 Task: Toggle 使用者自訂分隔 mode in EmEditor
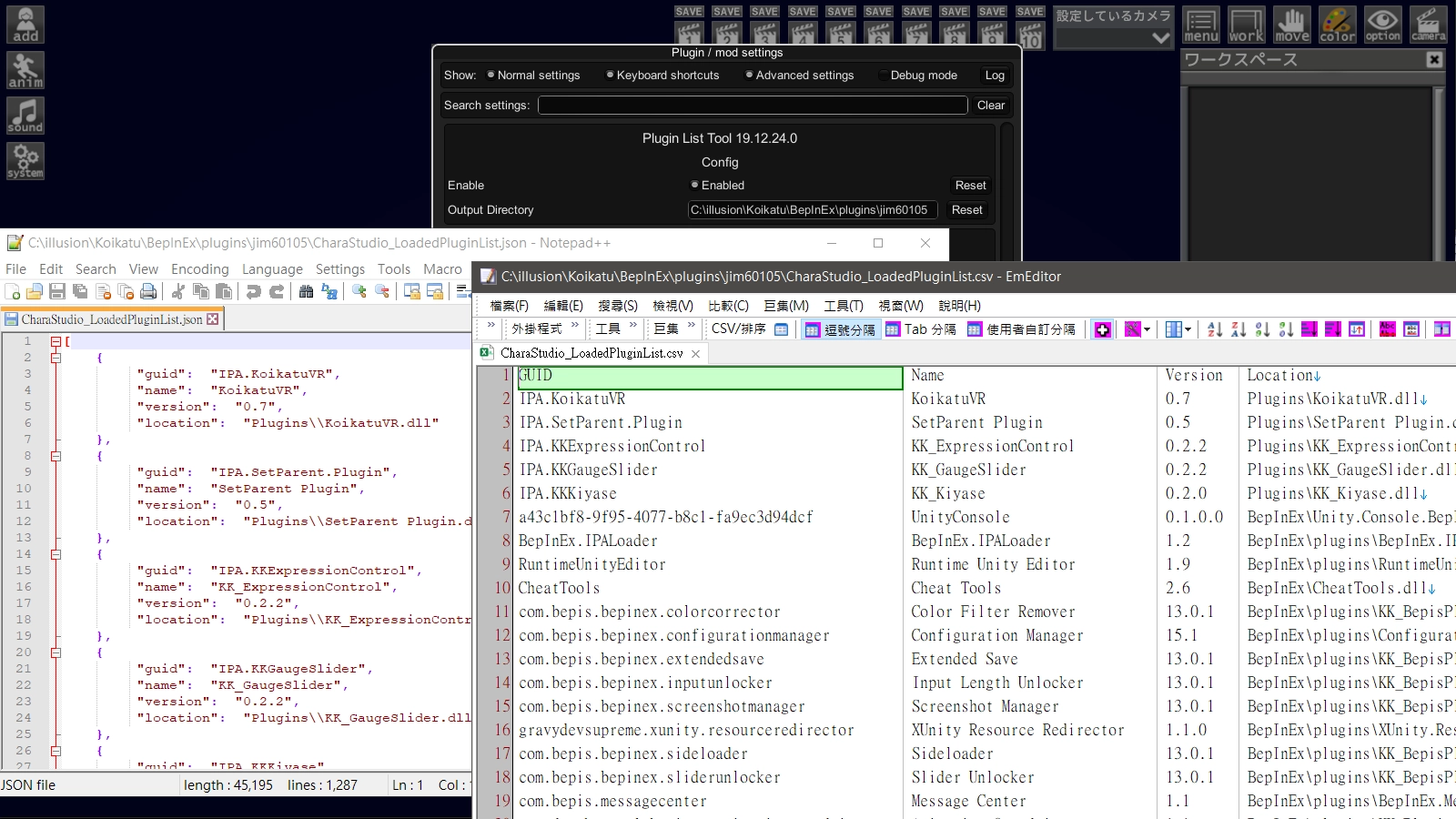pos(1021,329)
